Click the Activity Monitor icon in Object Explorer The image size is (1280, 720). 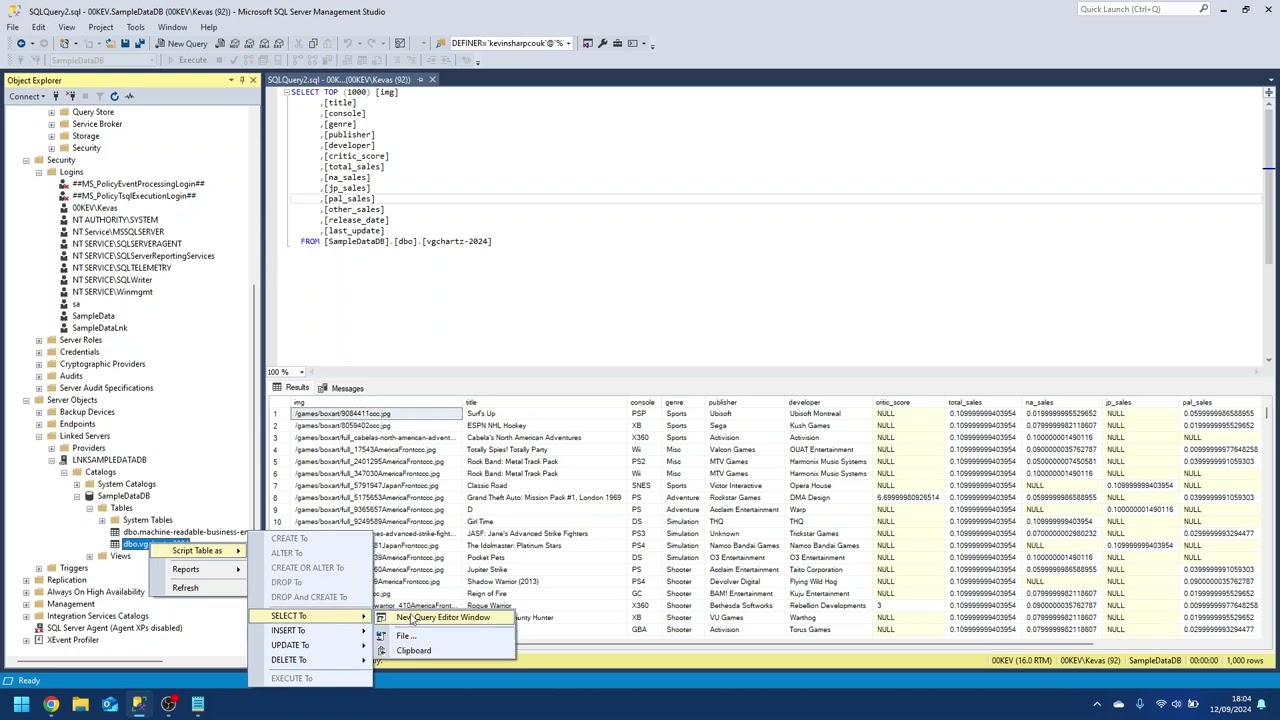pyautogui.click(x=129, y=96)
